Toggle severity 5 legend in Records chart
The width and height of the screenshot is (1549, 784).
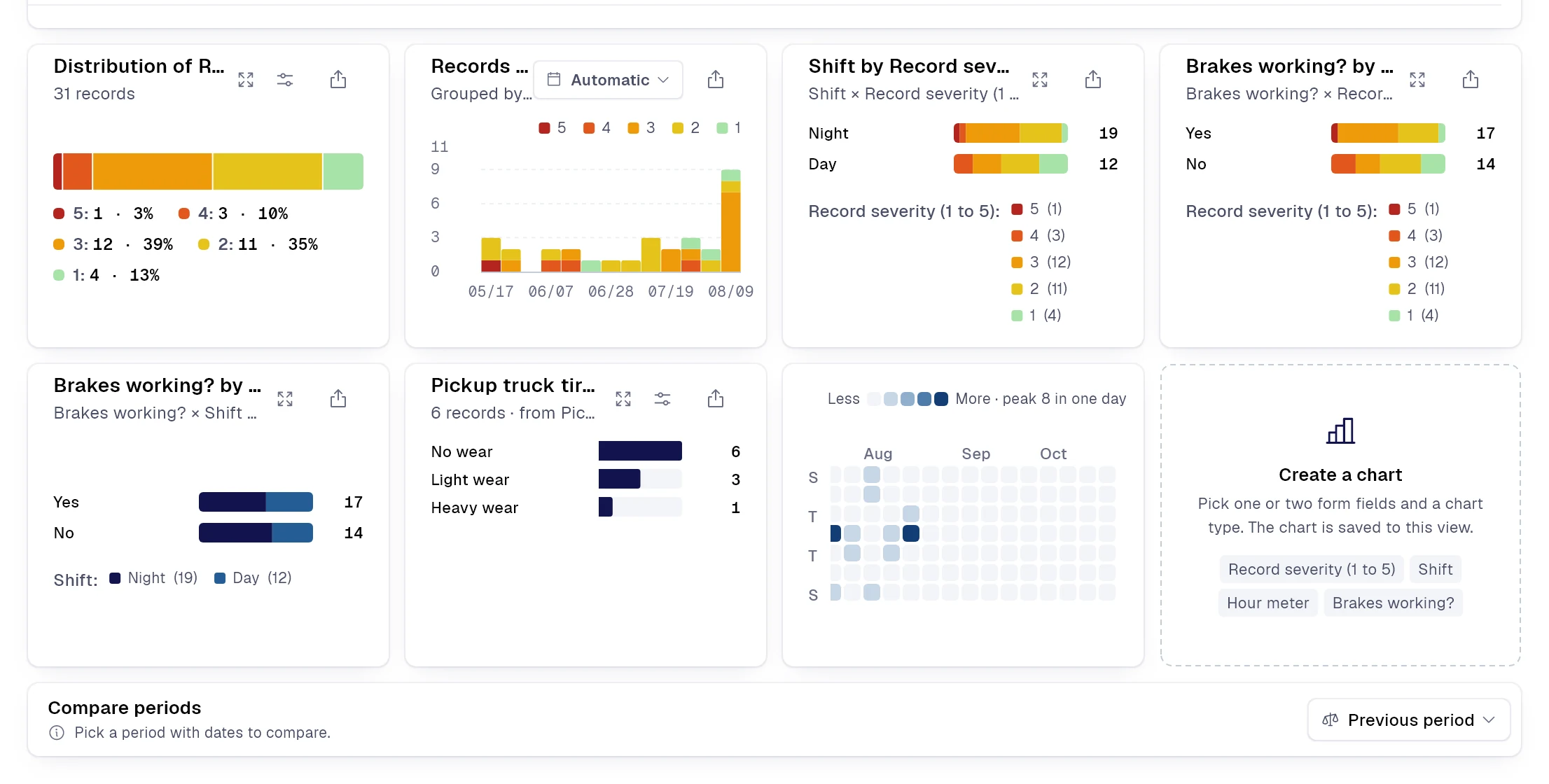click(x=553, y=128)
